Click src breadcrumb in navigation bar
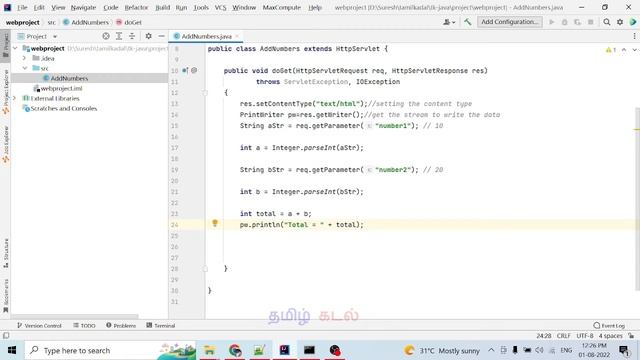 (51, 22)
